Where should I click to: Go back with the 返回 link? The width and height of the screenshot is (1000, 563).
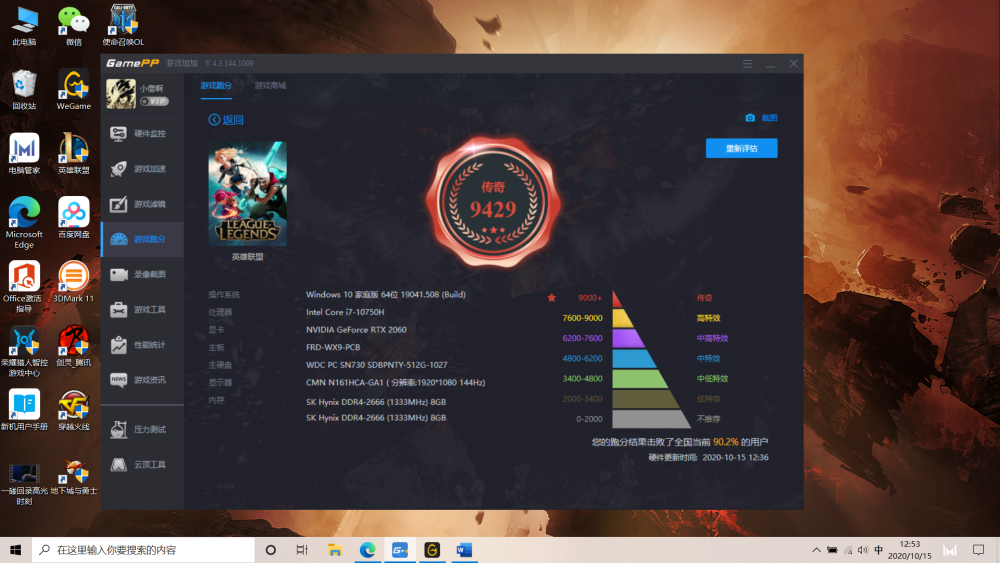226,120
